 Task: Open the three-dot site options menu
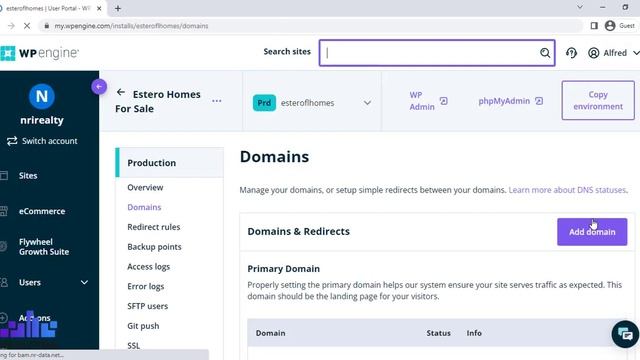[x=217, y=101]
